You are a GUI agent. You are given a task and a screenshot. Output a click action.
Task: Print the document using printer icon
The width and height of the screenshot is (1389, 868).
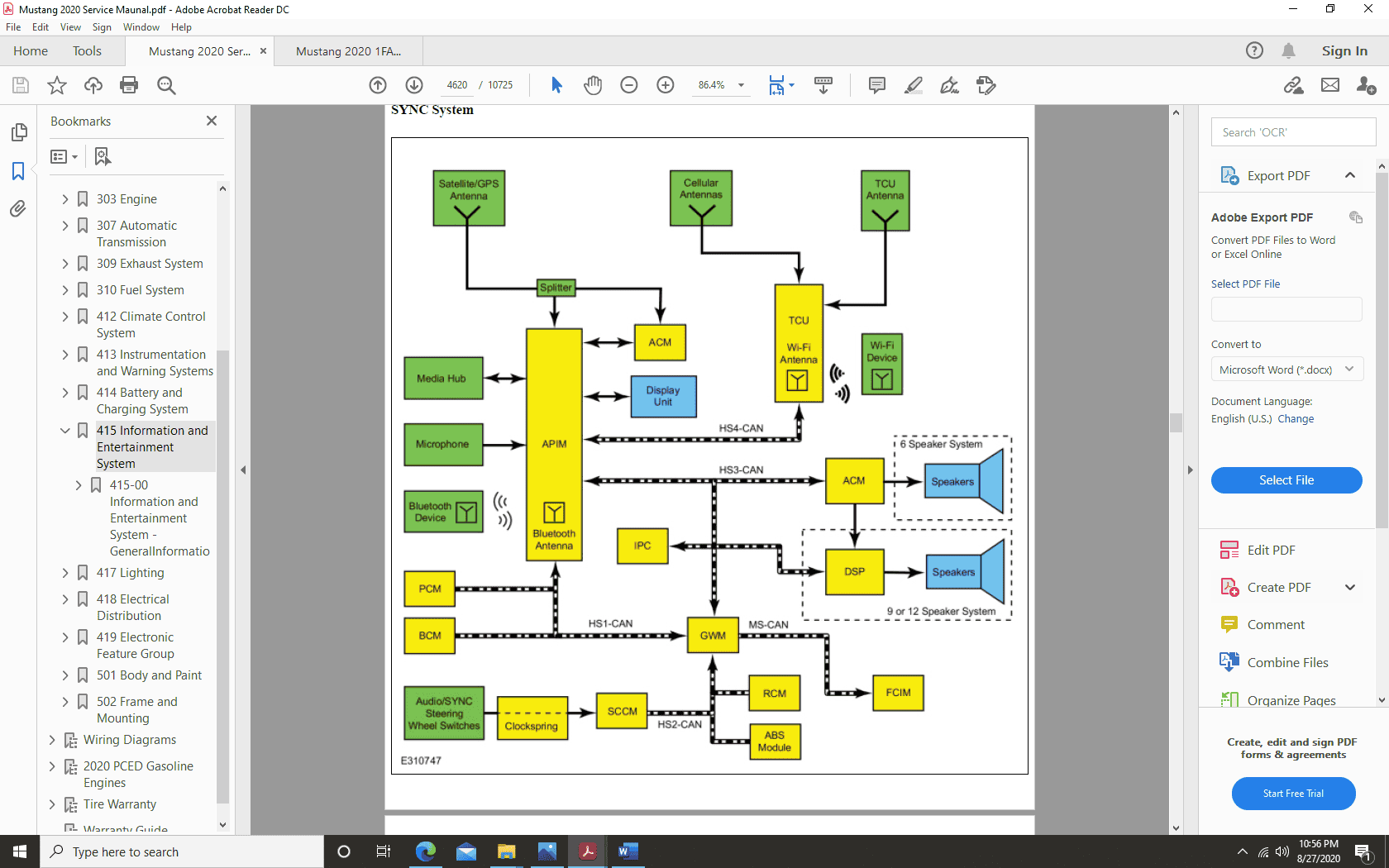tap(129, 85)
